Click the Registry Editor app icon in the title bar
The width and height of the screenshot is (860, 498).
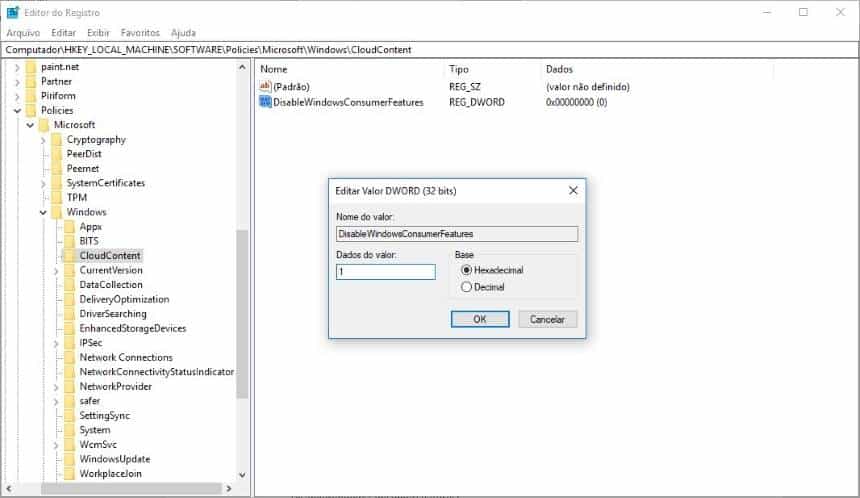pyautogui.click(x=13, y=12)
